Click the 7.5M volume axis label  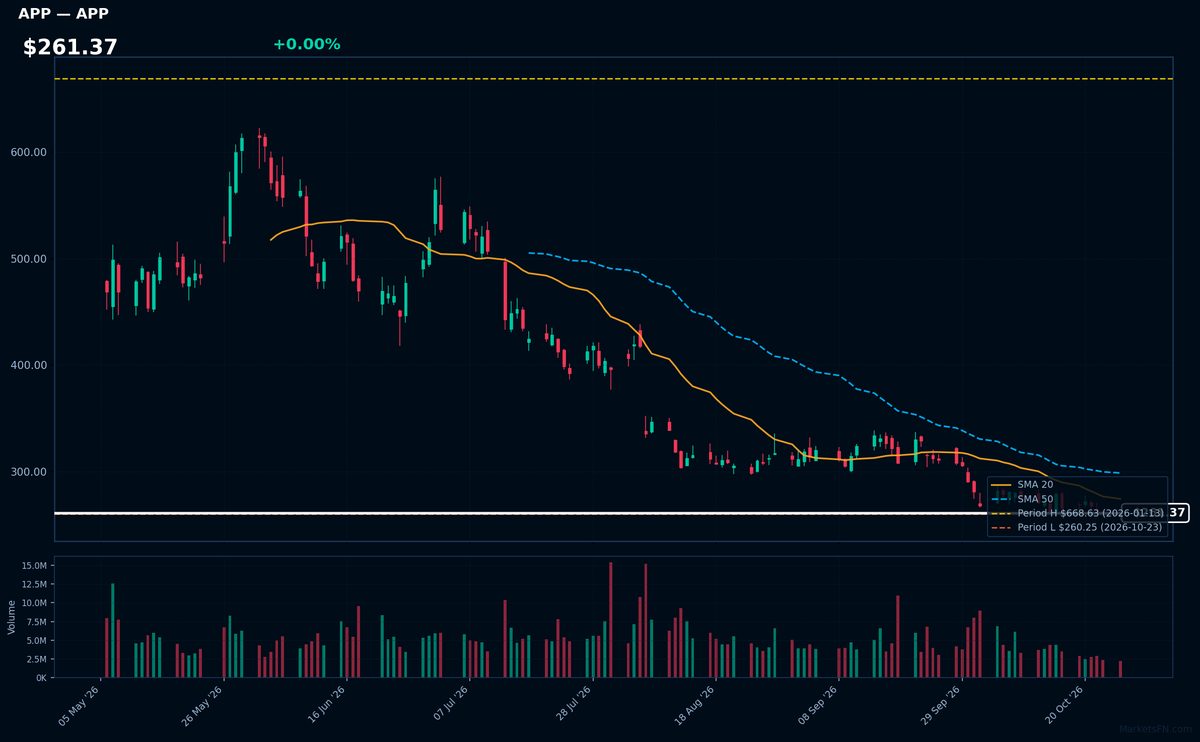35,622
